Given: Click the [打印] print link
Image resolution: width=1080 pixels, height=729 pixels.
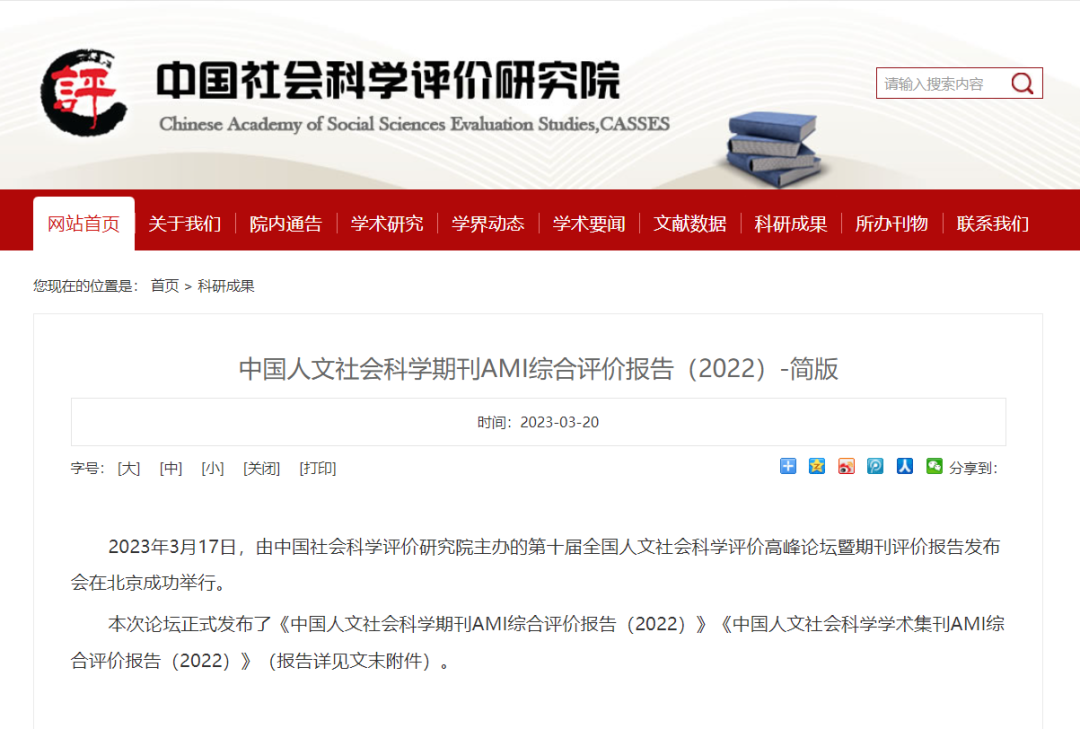Looking at the screenshot, I should click(x=318, y=469).
